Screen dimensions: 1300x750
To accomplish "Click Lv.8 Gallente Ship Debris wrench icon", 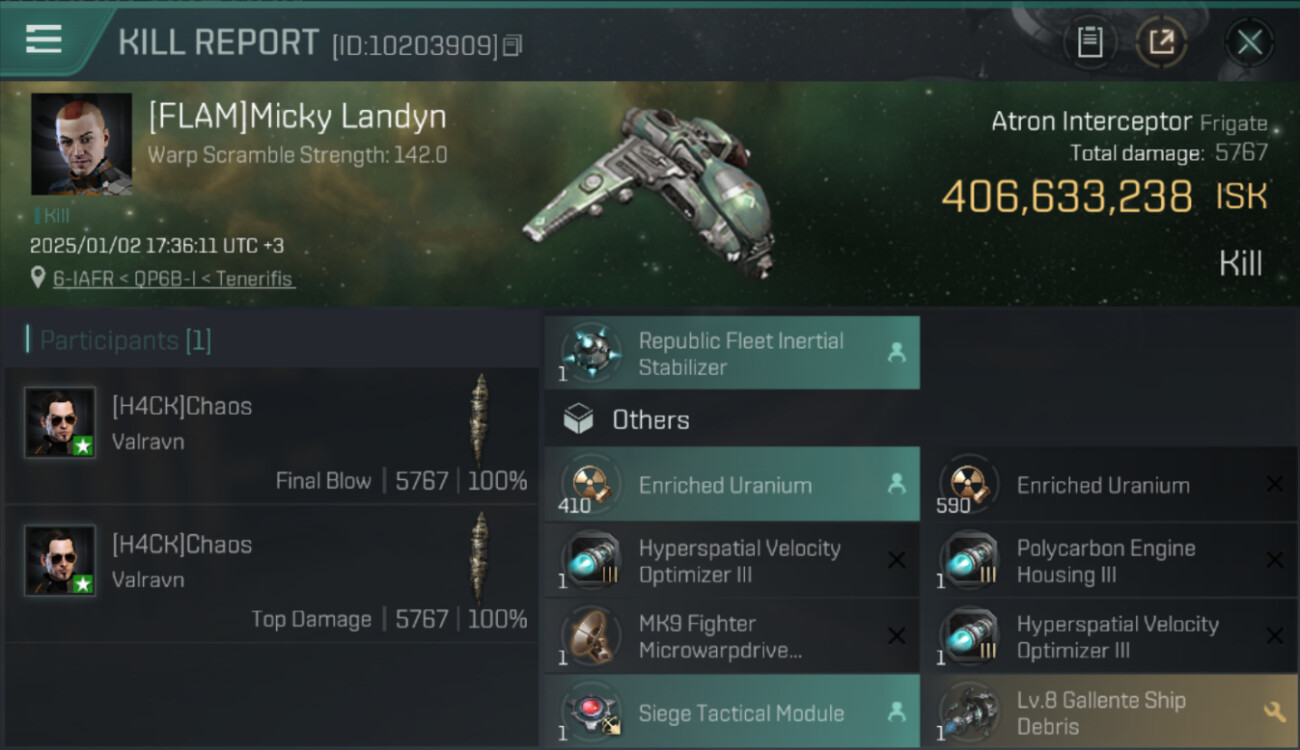I will 1274,712.
